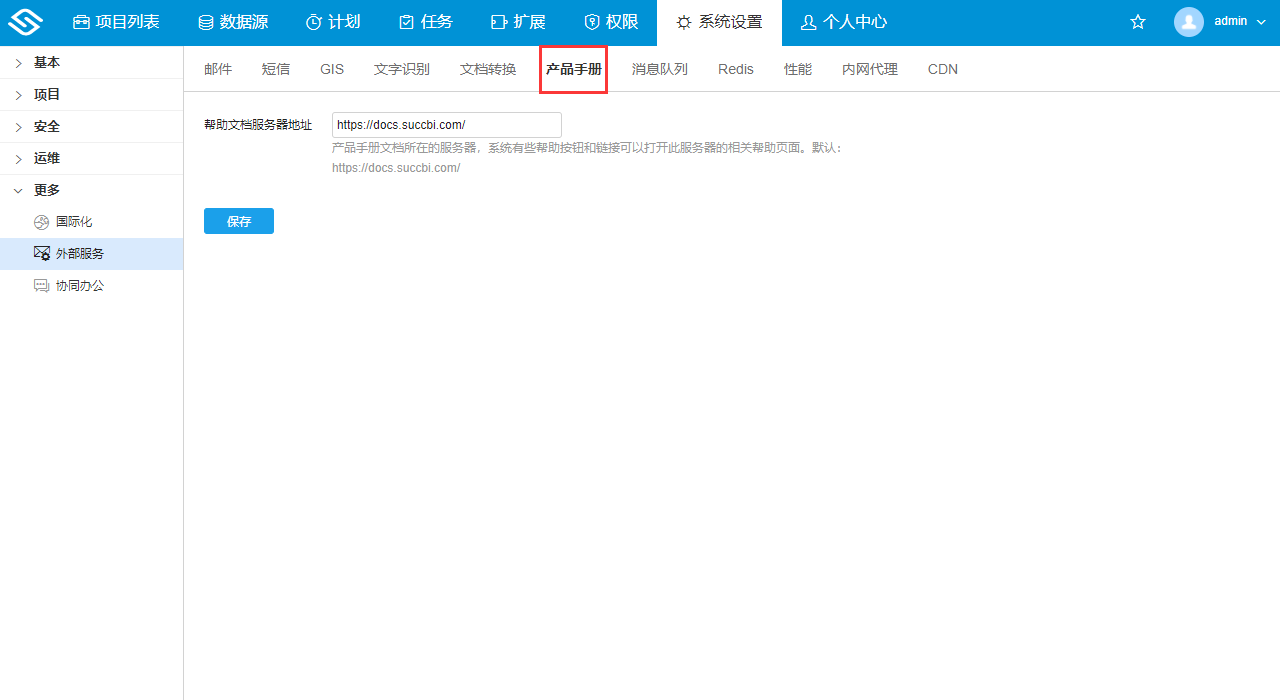Switch to the 邮件 tab

tap(218, 69)
